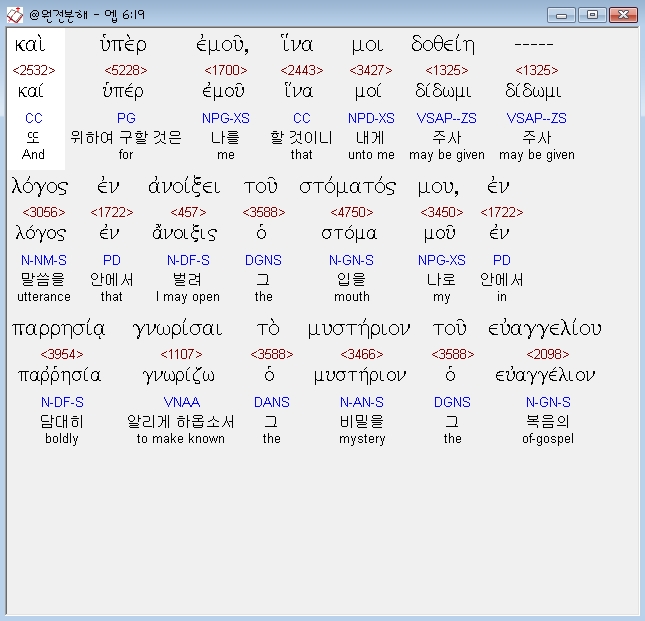Click the lemma στόμα
Screen dimensions: 645x621
point(349,234)
